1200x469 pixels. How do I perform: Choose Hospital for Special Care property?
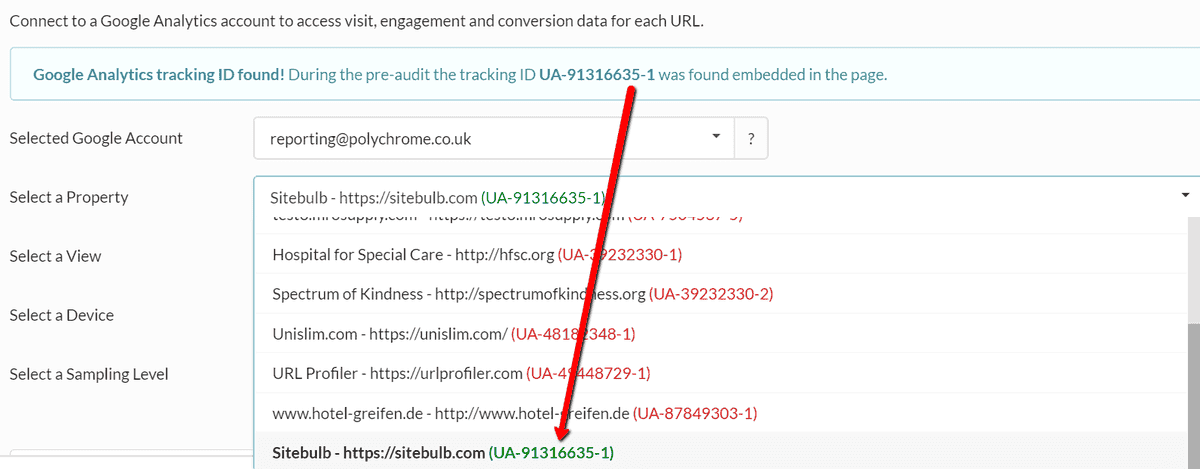(x=720, y=255)
